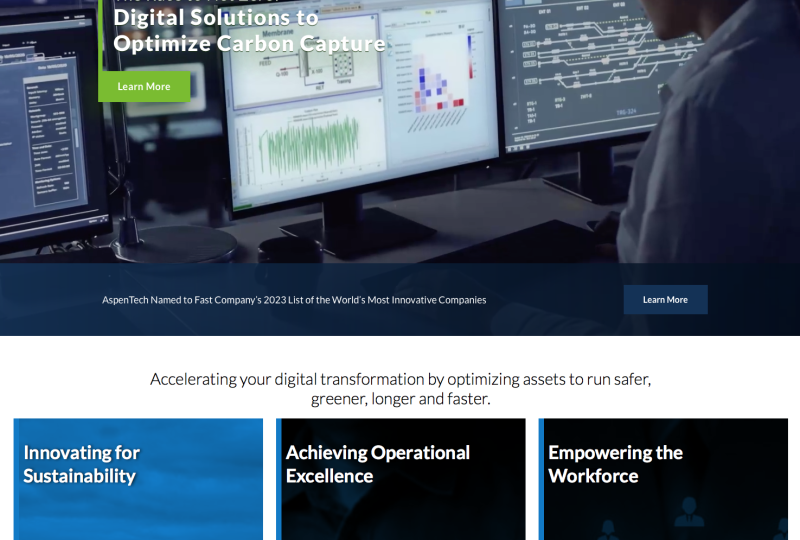
Task: Click the blue accent bar on the Sustainability card
Action: pos(16,478)
